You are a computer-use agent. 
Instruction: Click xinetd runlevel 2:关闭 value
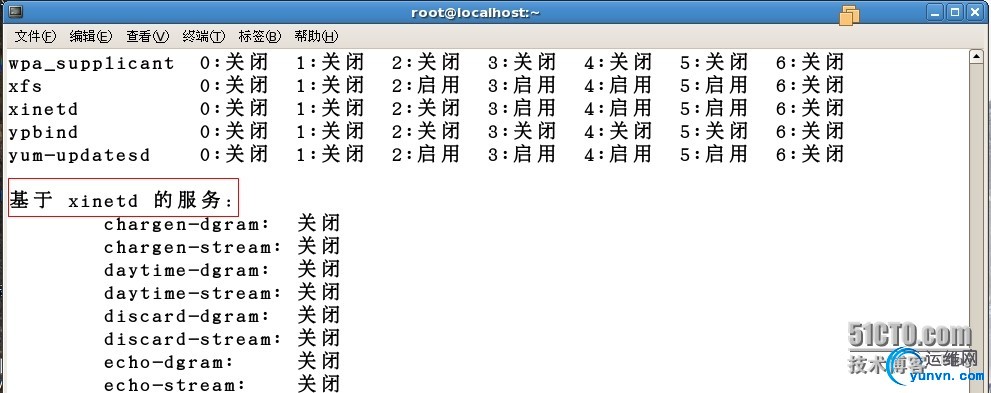point(425,109)
